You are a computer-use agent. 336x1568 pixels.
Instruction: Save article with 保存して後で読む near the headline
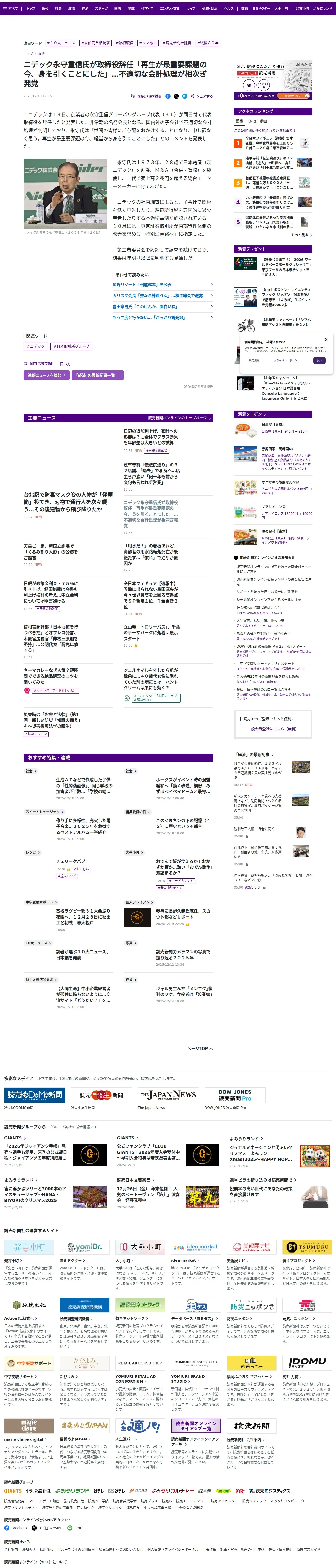click(146, 96)
